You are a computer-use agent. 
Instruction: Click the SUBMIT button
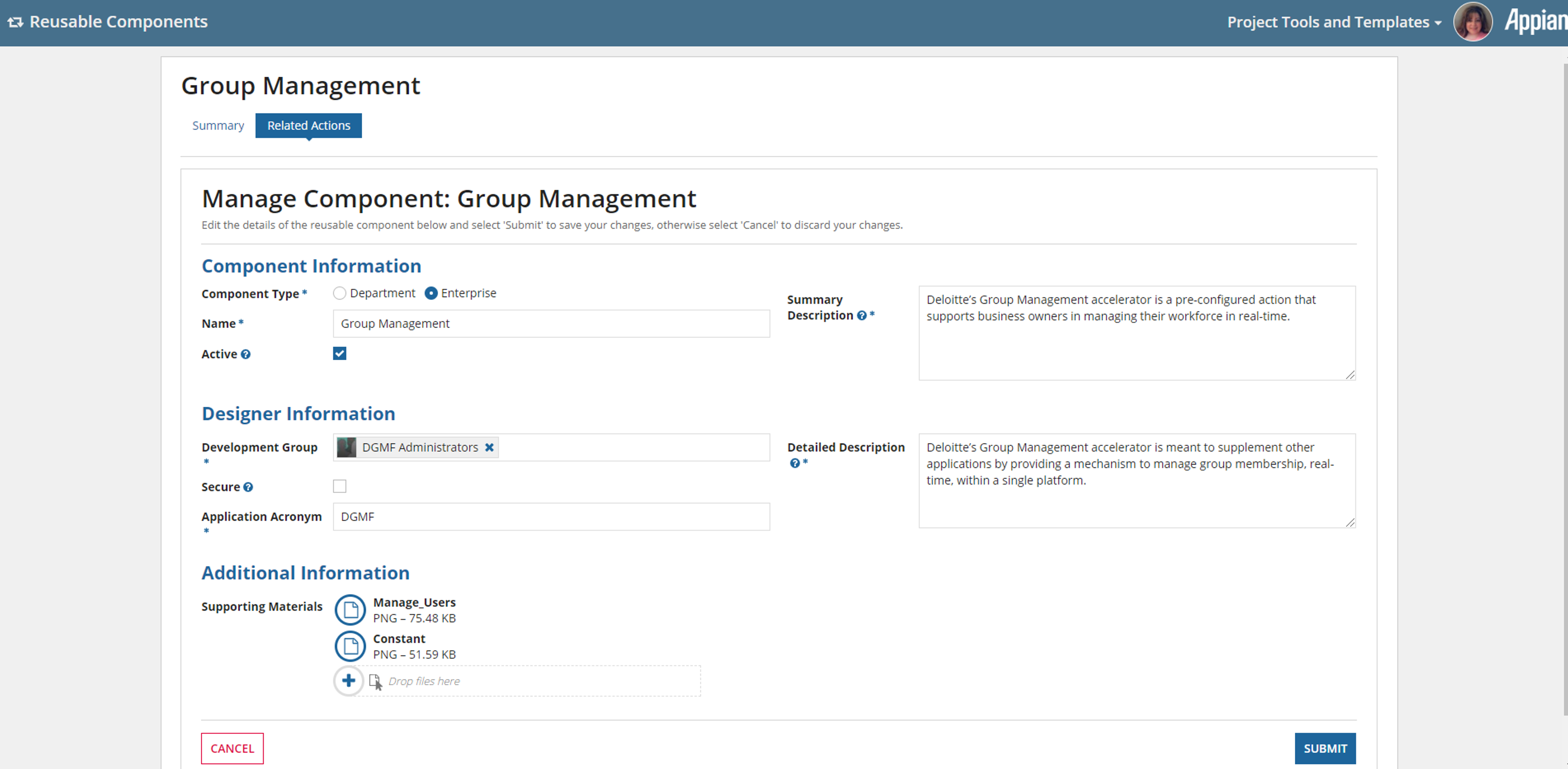coord(1325,748)
